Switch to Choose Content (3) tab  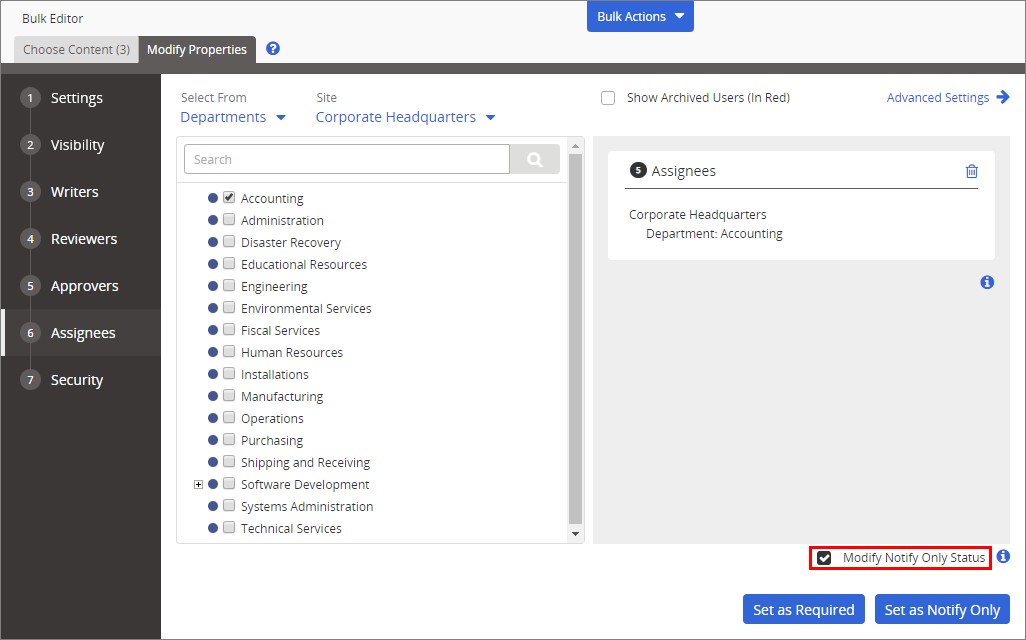(77, 50)
